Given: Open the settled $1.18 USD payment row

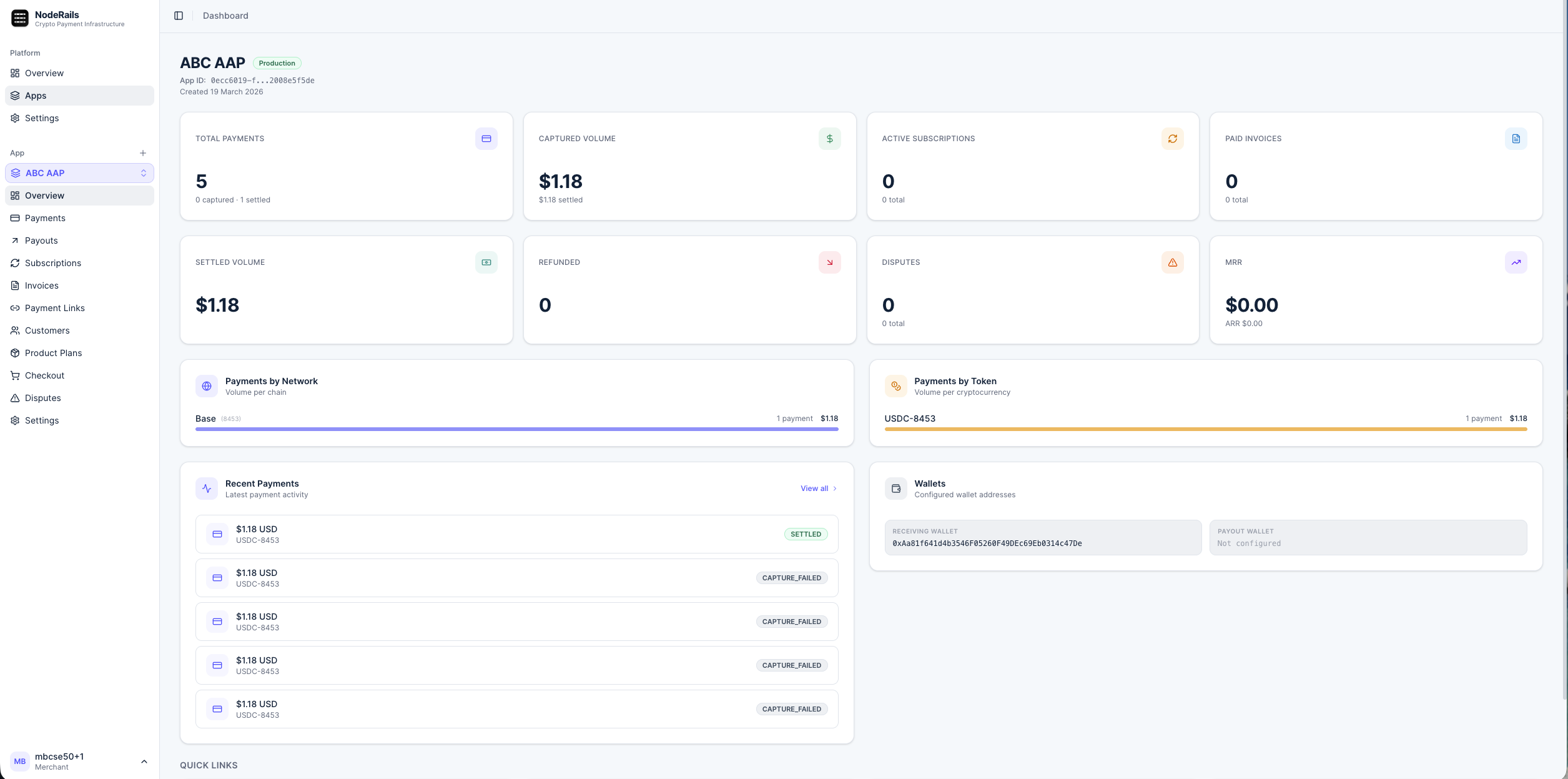Looking at the screenshot, I should [516, 534].
